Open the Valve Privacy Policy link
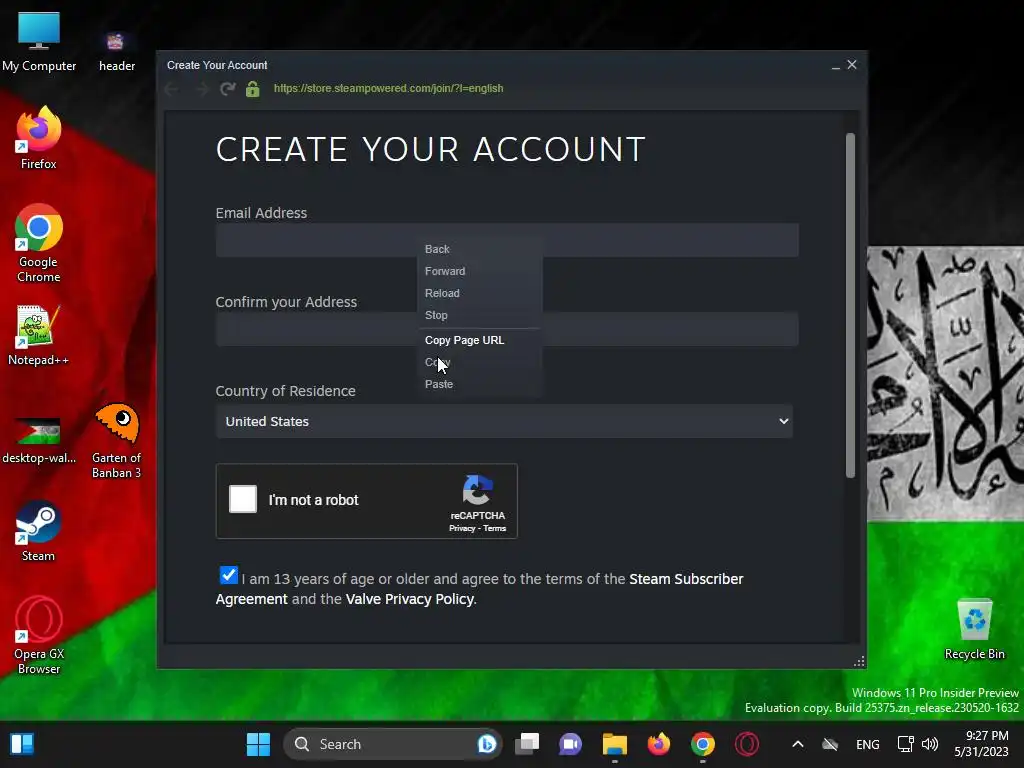1024x768 pixels. 409,600
